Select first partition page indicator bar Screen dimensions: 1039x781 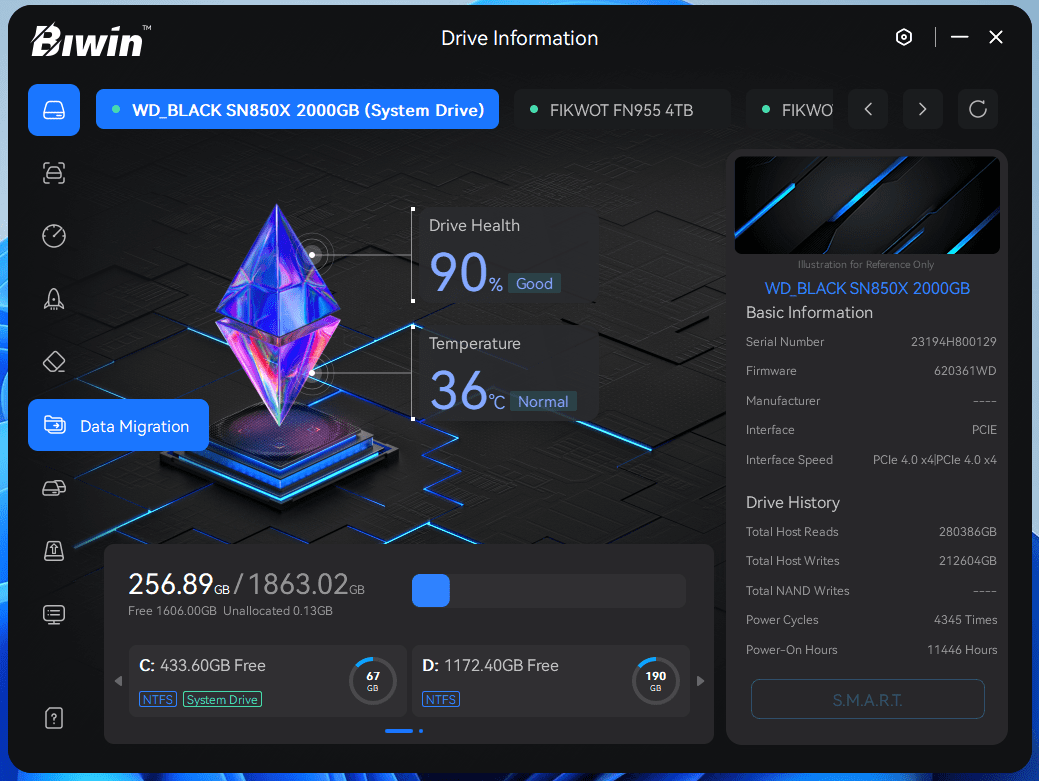tap(399, 731)
